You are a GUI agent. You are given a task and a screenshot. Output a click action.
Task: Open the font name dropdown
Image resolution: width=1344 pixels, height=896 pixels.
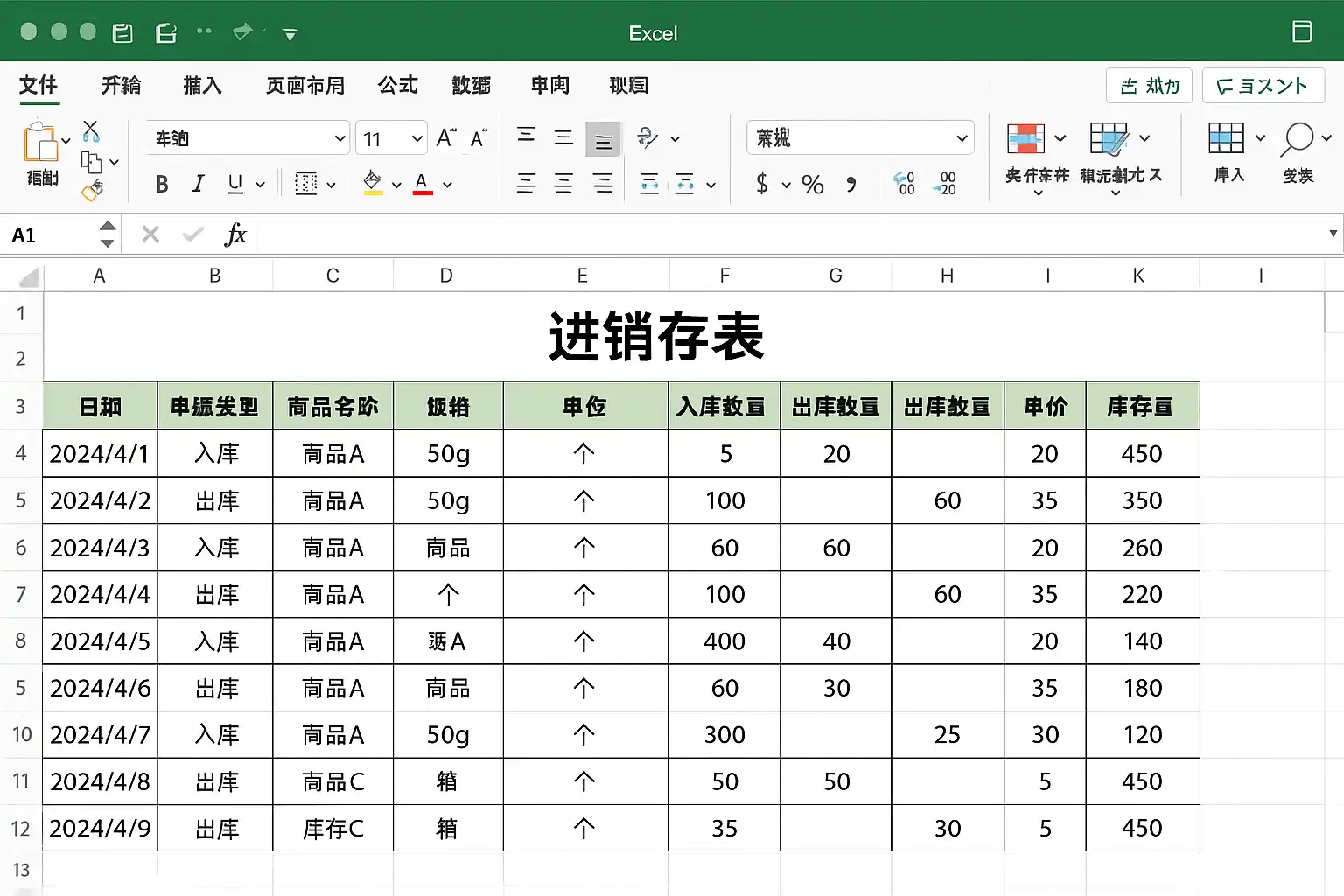pyautogui.click(x=248, y=138)
